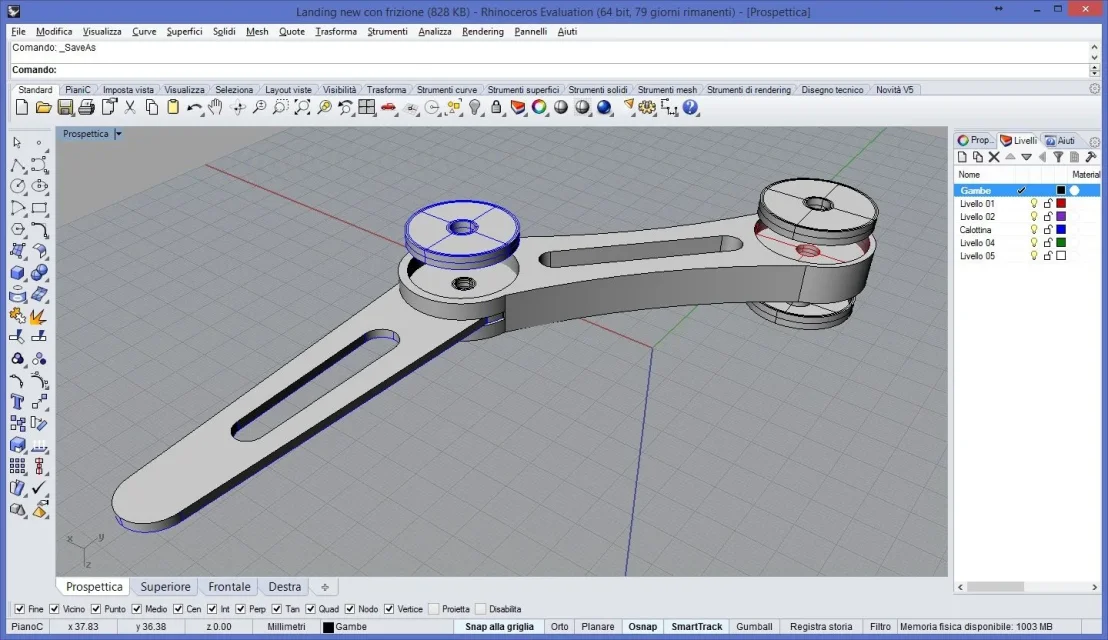Enable the Proietta checkbox
This screenshot has width=1108, height=640.
click(x=434, y=609)
